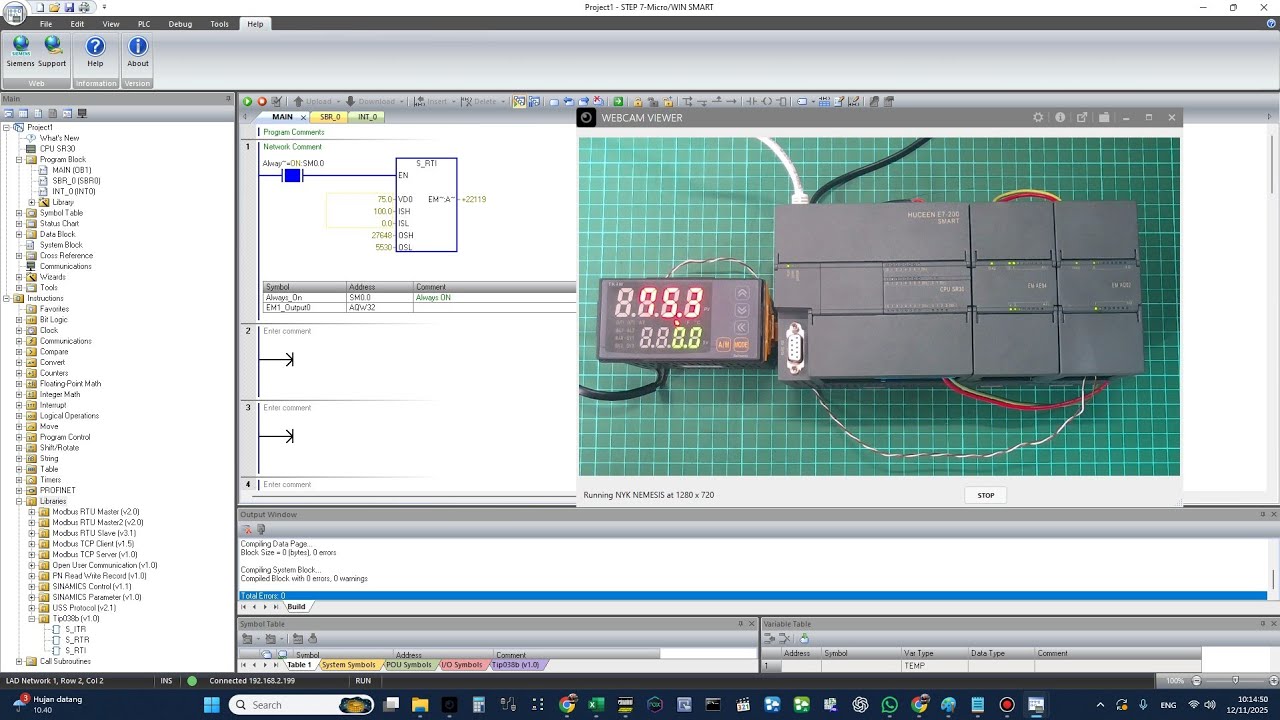The image size is (1280, 720).
Task: Expand the Data Block tree node
Action: point(19,234)
